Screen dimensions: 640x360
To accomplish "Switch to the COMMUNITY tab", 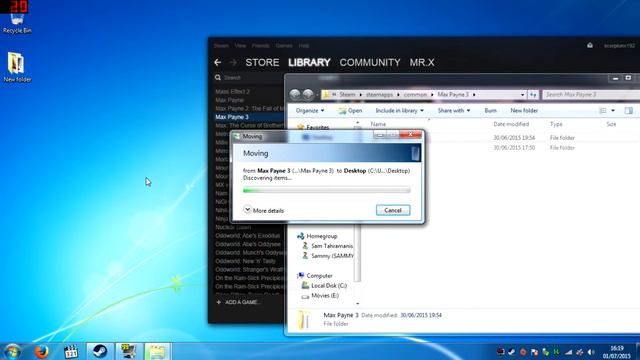I will [370, 62].
